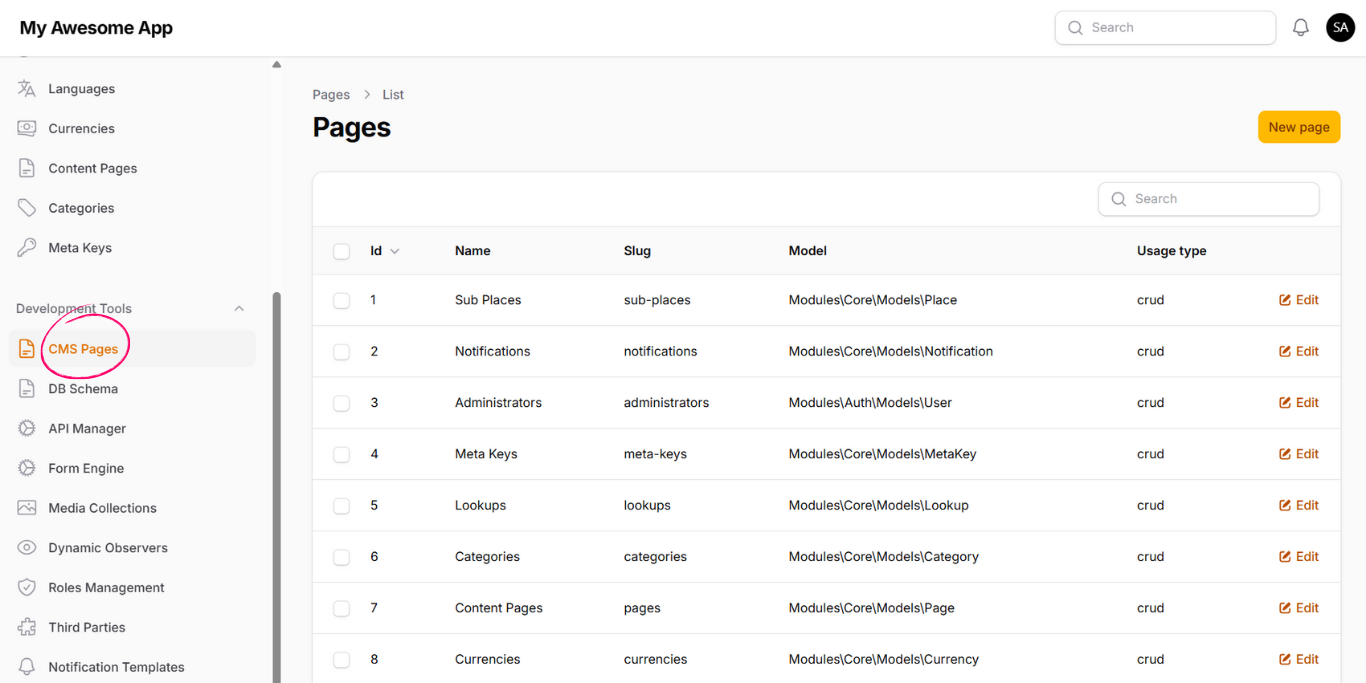Click the notifications bell icon

pos(1300,28)
